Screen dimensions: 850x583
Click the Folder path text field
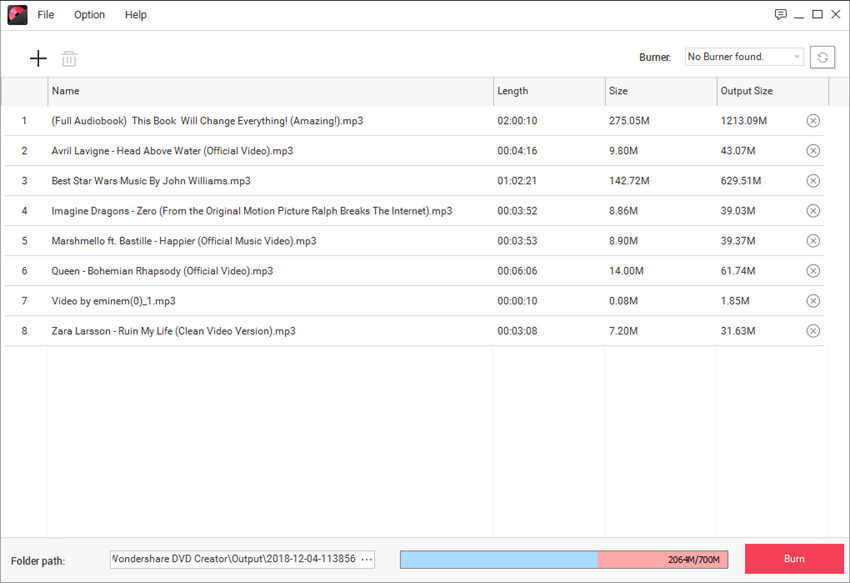click(x=233, y=559)
